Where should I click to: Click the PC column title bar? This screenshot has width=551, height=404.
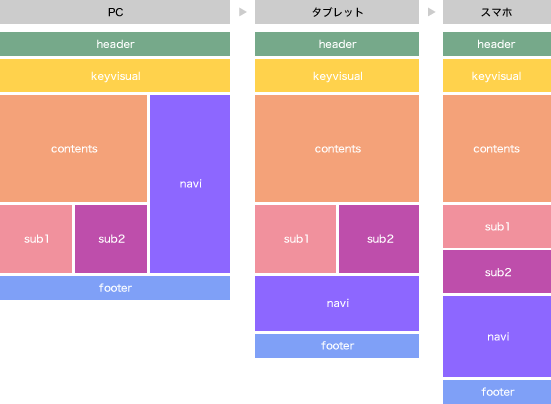(x=115, y=12)
